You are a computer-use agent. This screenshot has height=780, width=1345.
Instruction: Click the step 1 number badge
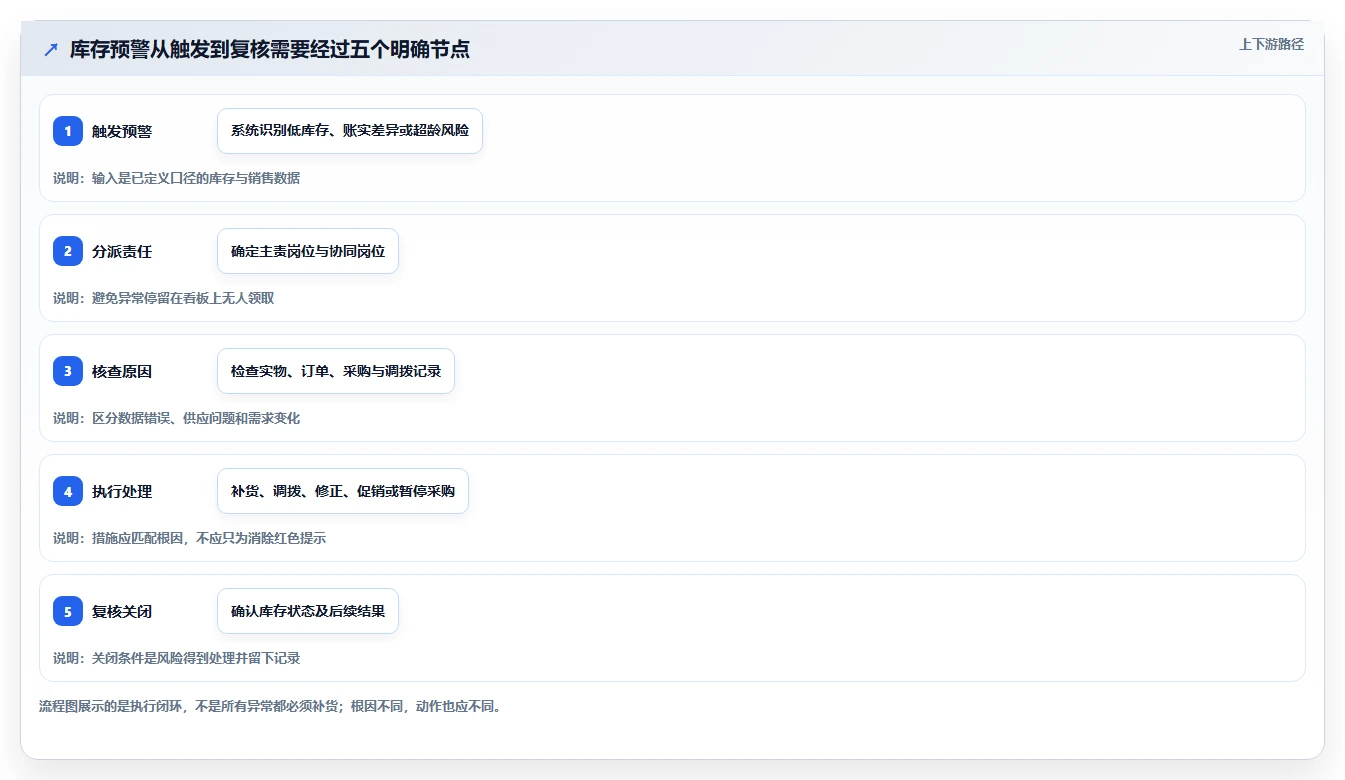coord(68,131)
